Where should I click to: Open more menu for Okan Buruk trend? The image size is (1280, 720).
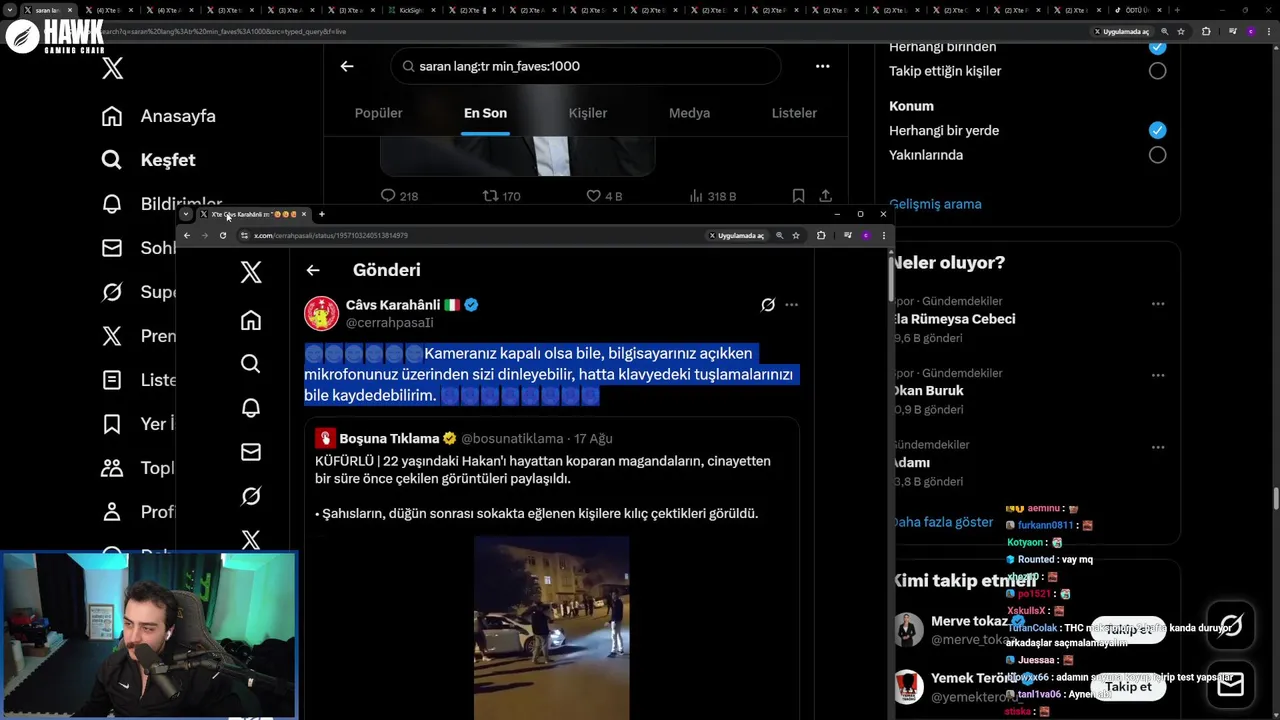pyautogui.click(x=1157, y=376)
